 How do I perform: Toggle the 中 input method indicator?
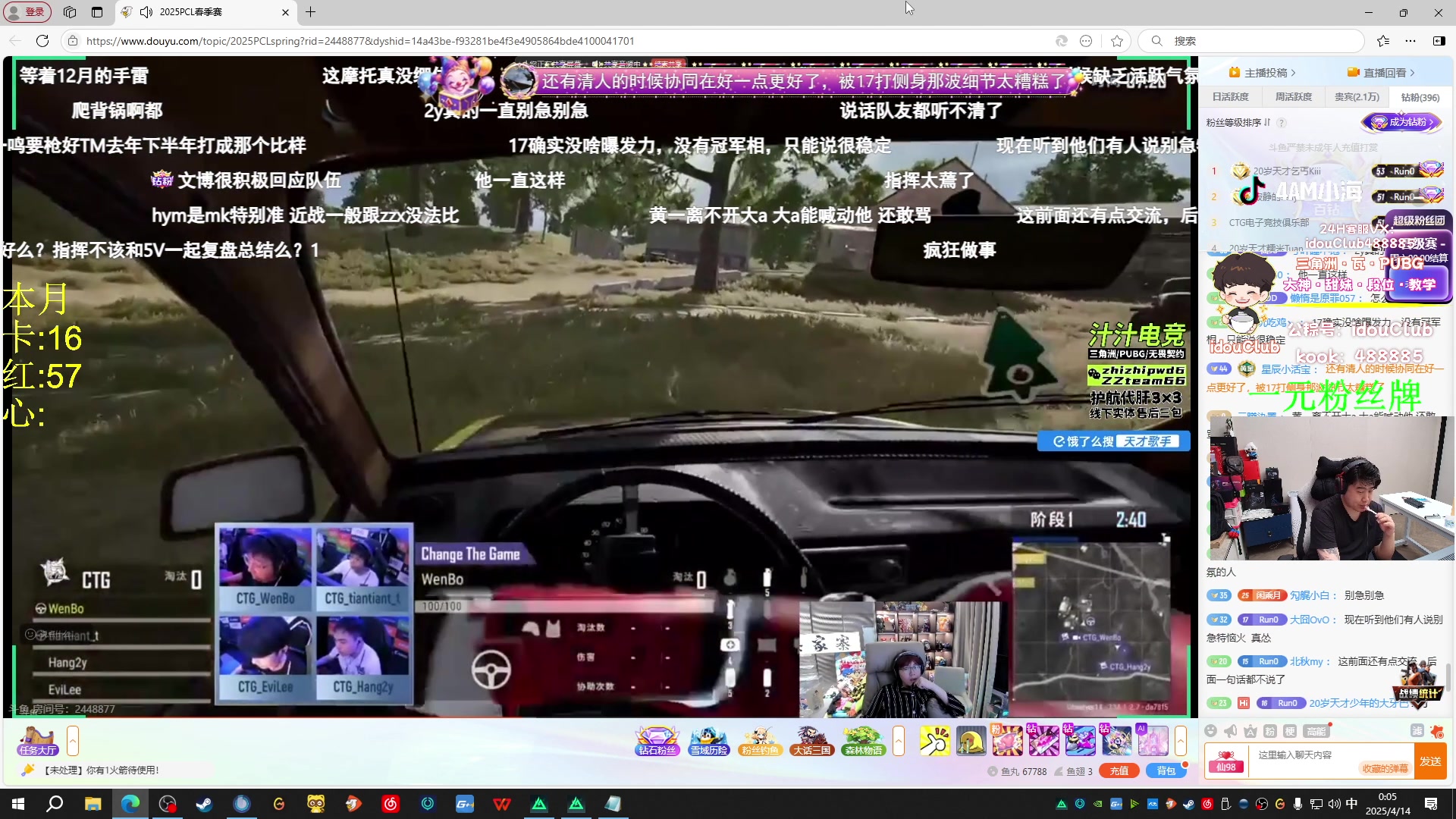pos(1351,804)
